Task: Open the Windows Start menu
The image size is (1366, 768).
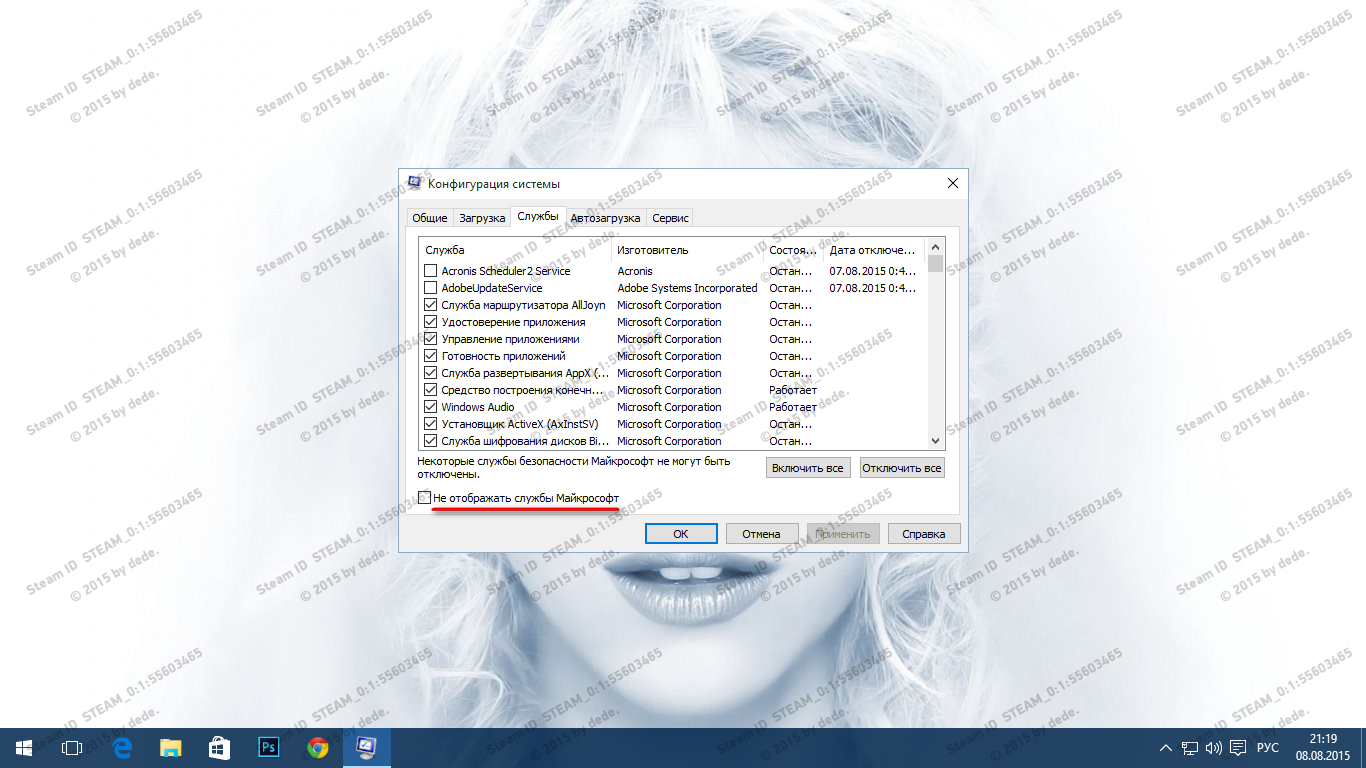Action: 23,748
